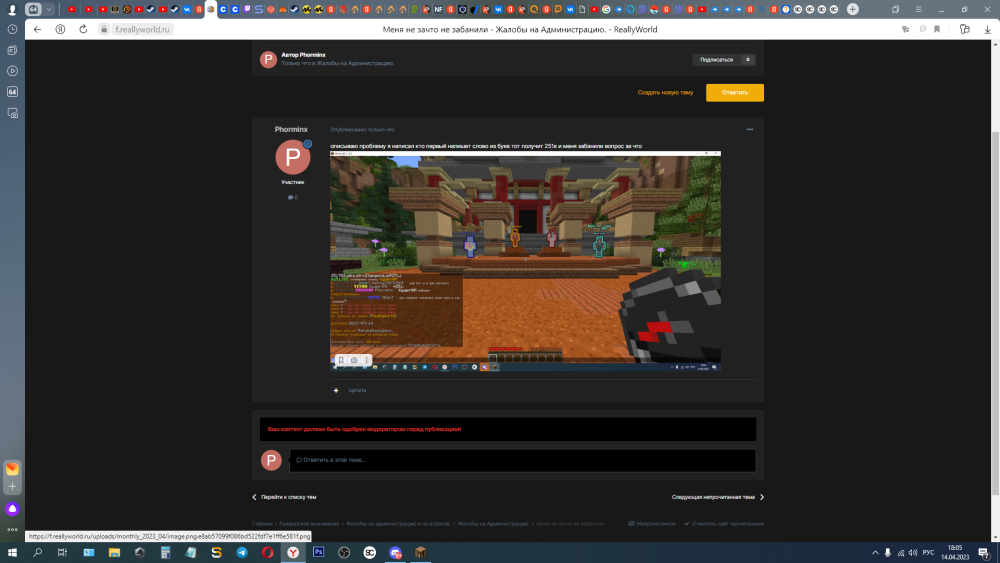Open the volume speaker icon in tray
The height and width of the screenshot is (563, 1000).
913,553
